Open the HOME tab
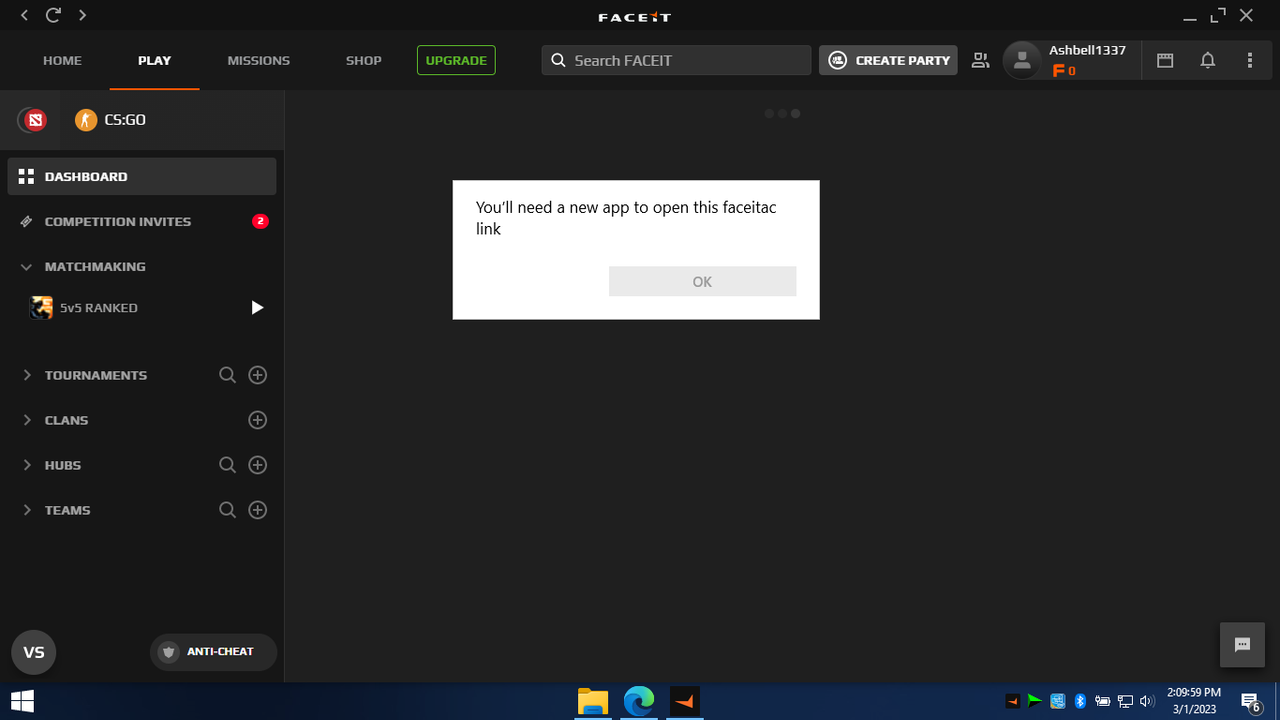This screenshot has width=1280, height=720. (x=62, y=60)
